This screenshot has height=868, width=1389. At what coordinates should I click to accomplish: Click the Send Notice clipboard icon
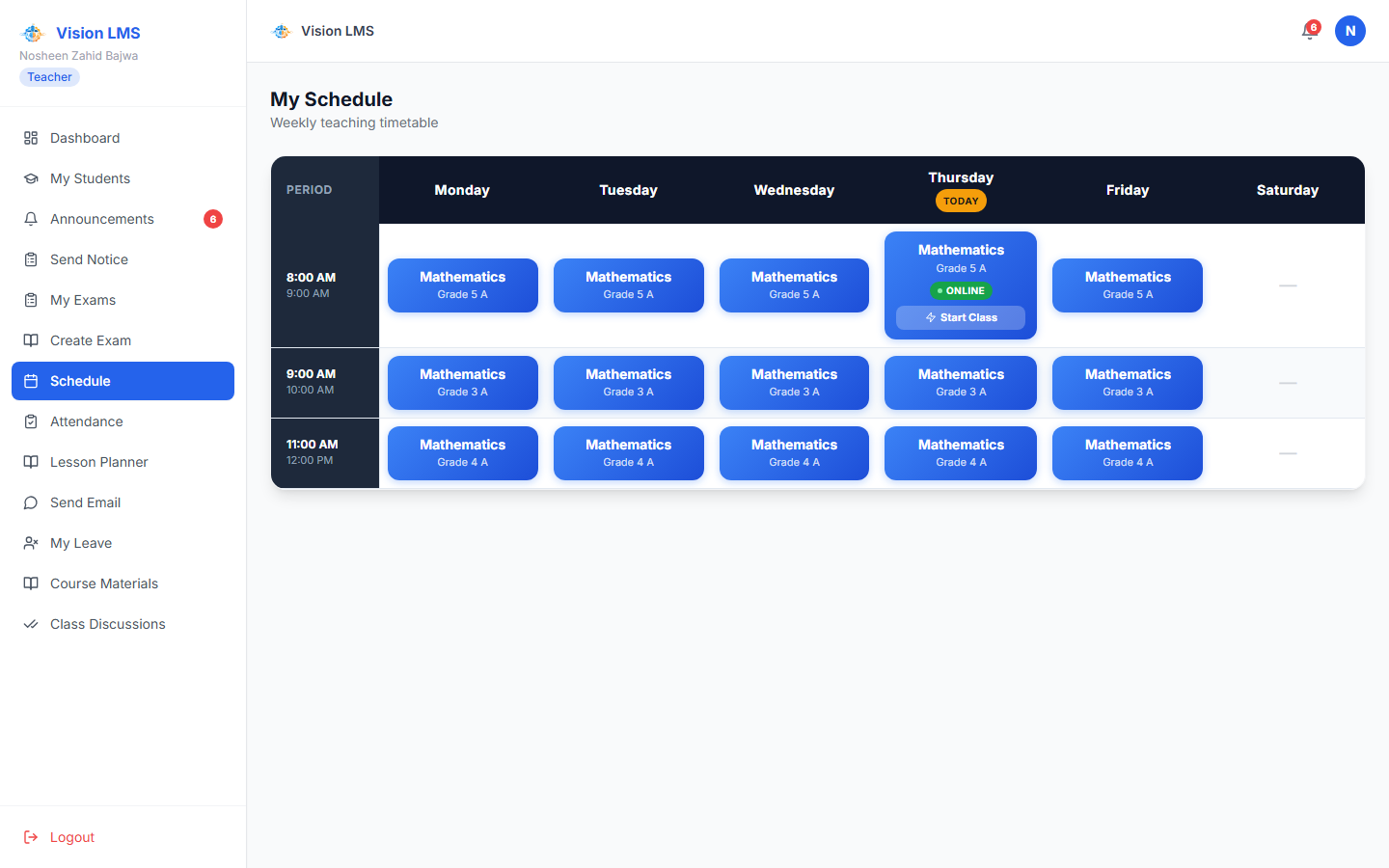(31, 259)
